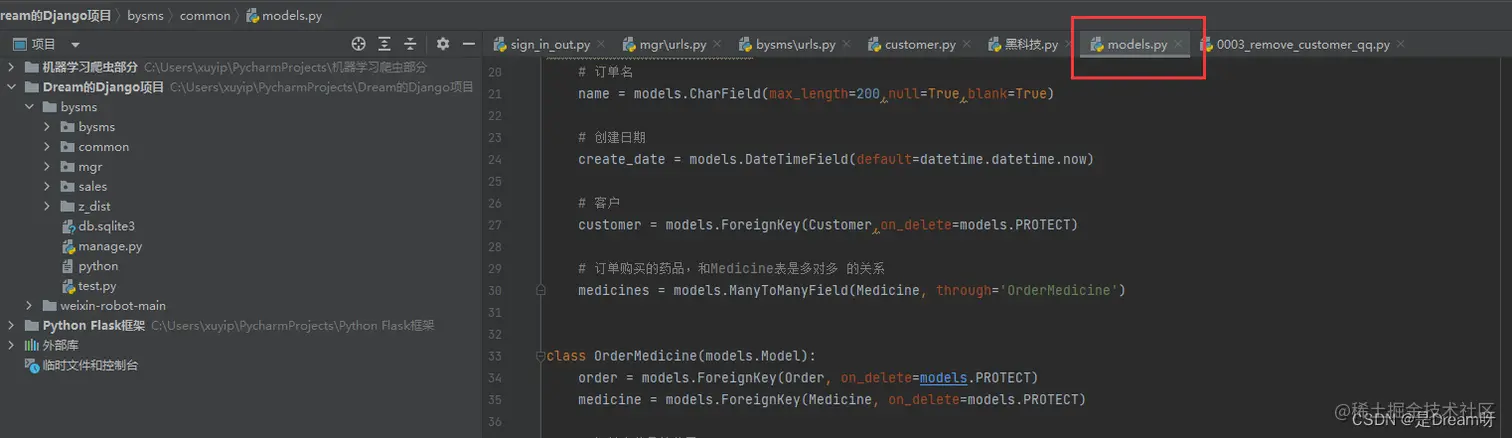Click line number 27 in gutter
The height and width of the screenshot is (438, 1512).
(493, 225)
